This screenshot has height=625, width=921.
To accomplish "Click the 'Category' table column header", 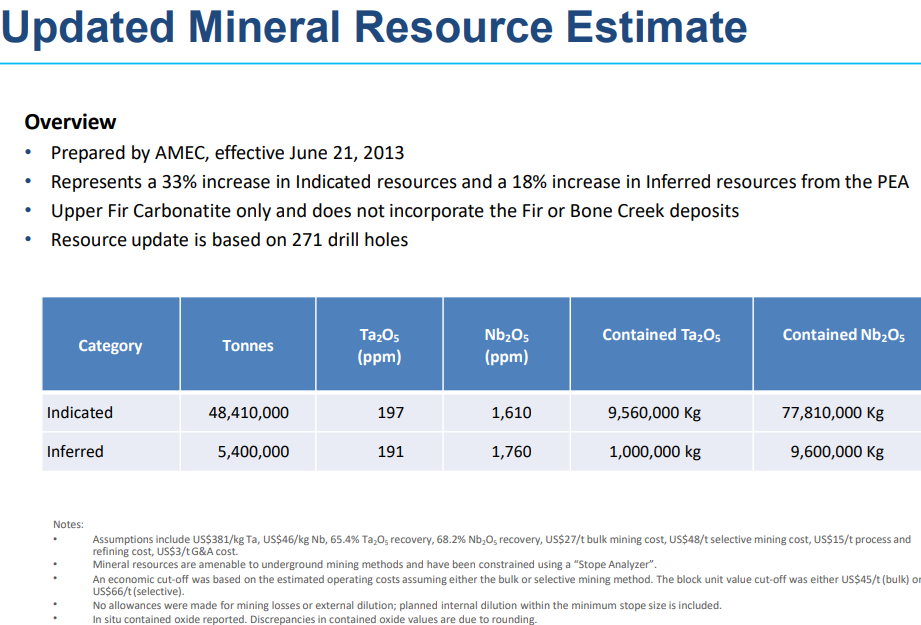I will pyautogui.click(x=110, y=346).
